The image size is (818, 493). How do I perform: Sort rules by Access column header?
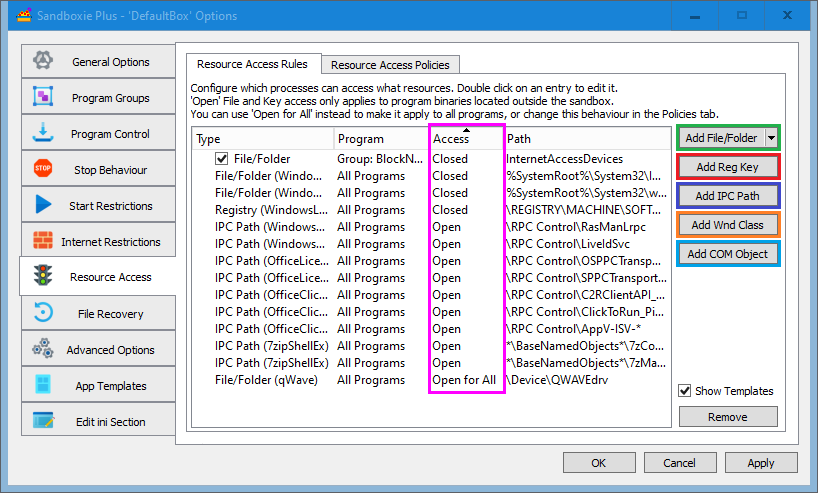[466, 138]
